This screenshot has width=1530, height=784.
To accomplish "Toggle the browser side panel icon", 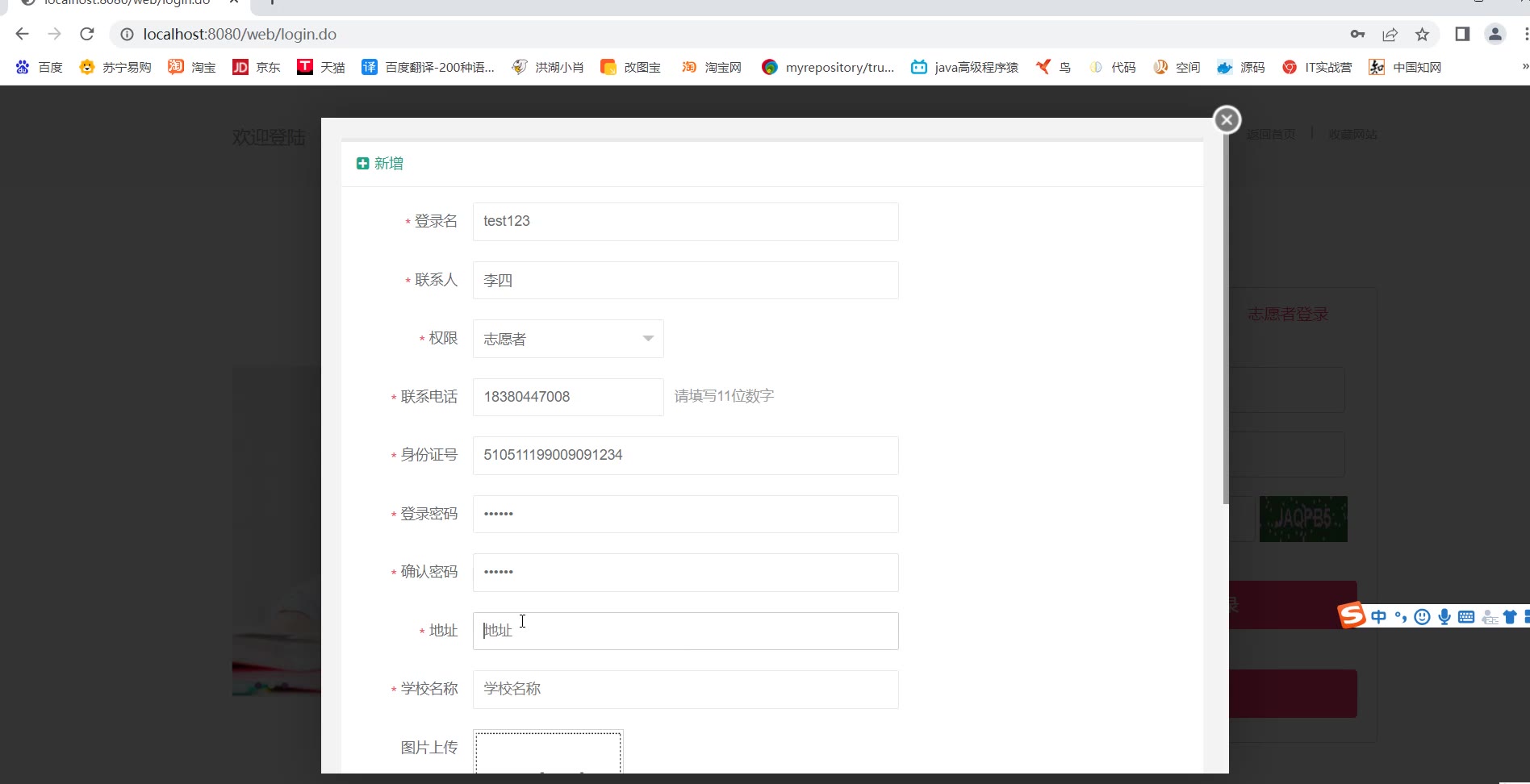I will point(1462,34).
